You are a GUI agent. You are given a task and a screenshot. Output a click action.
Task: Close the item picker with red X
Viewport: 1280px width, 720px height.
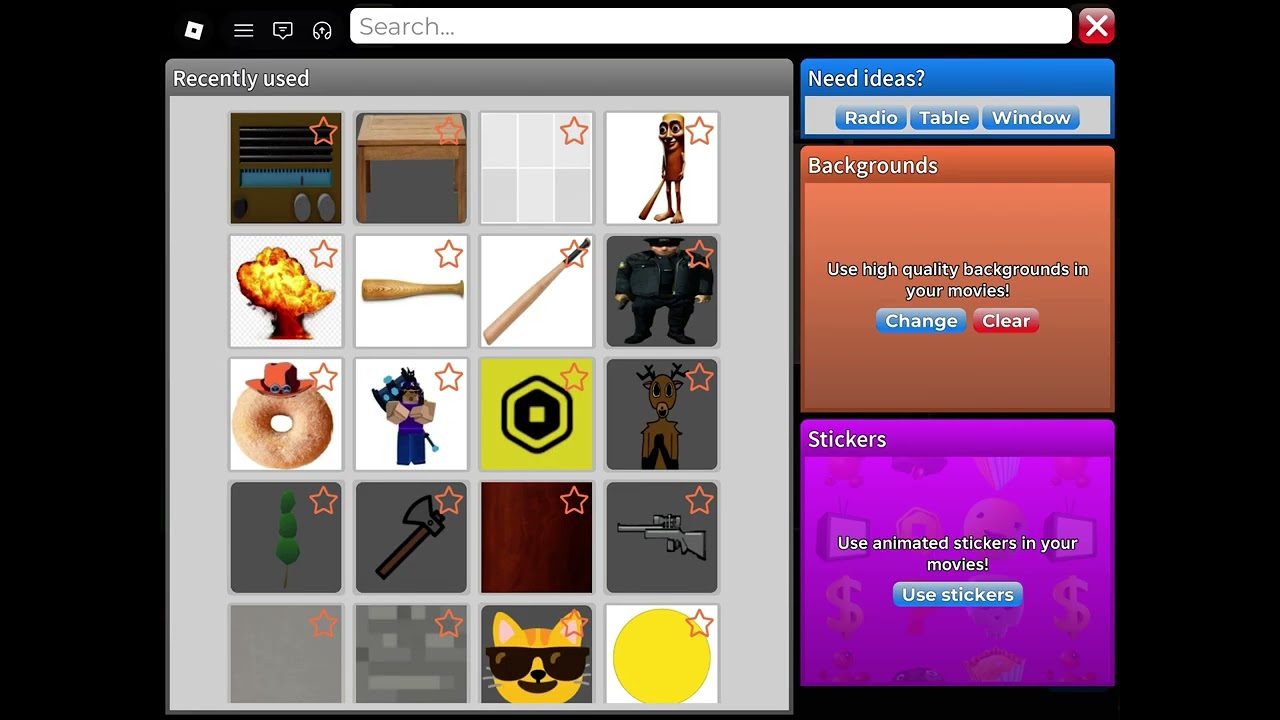1096,27
